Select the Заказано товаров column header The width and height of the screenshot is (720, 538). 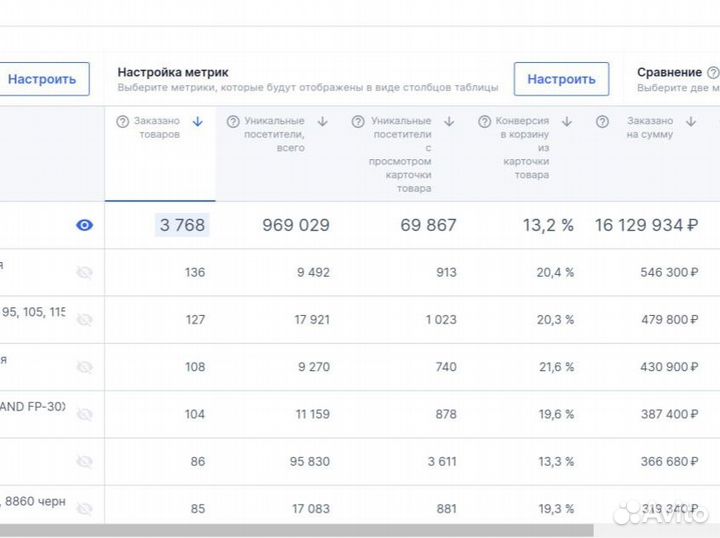(160, 128)
